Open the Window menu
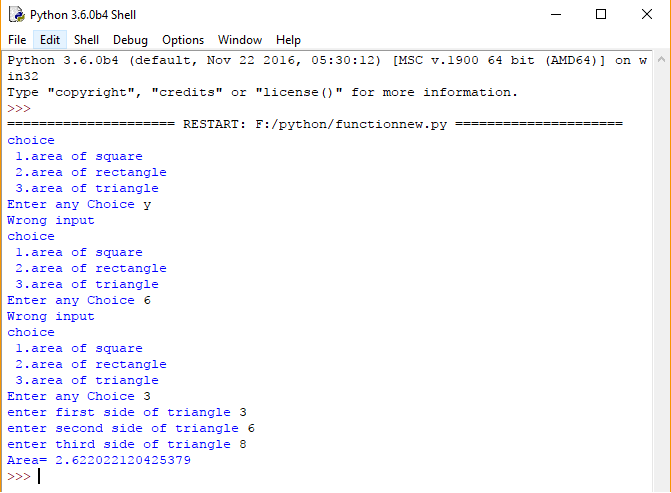671x493 pixels. coord(240,40)
